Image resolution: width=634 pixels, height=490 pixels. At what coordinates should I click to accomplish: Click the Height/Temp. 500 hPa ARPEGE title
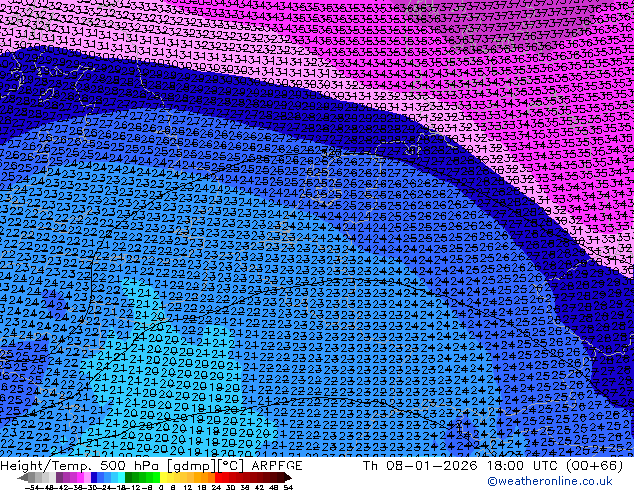pyautogui.click(x=151, y=465)
